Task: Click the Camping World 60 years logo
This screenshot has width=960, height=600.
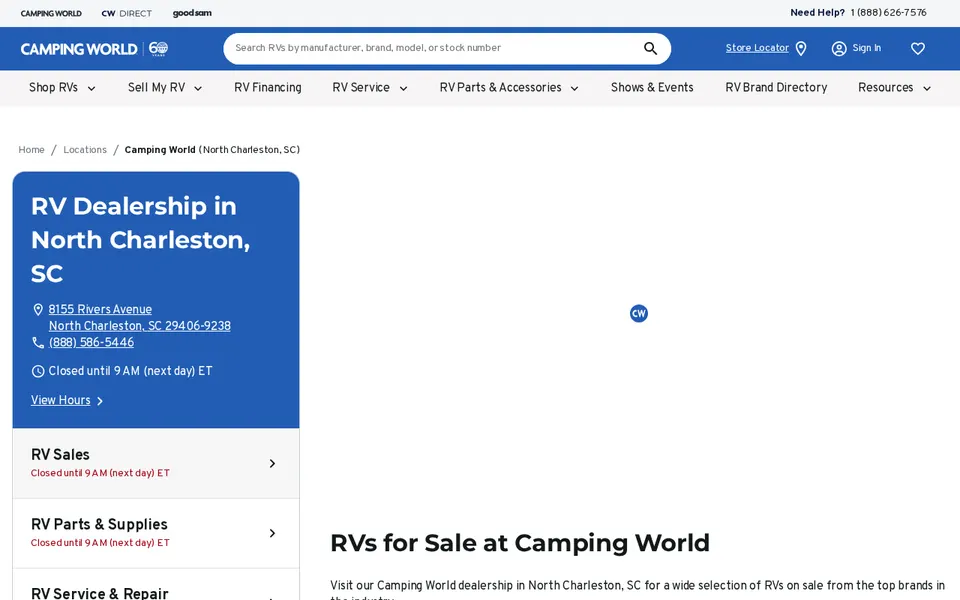Action: click(94, 49)
